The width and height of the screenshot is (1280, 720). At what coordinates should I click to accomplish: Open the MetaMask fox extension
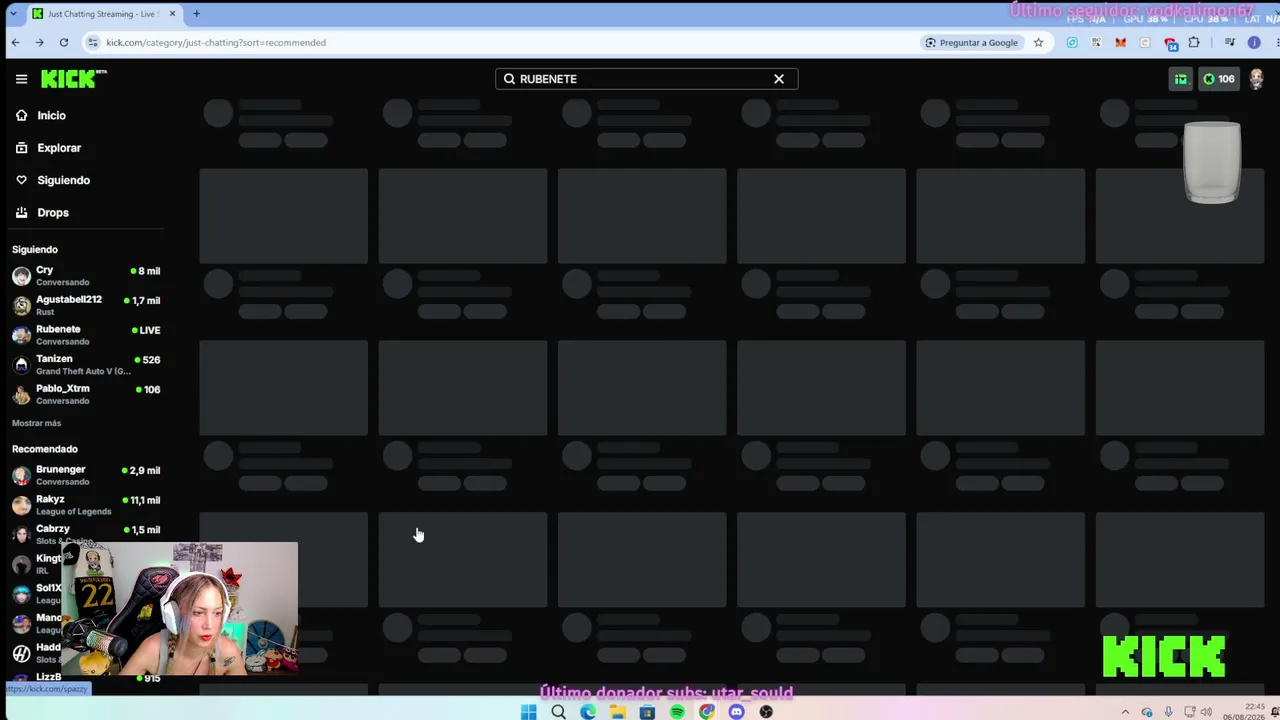click(x=1120, y=43)
